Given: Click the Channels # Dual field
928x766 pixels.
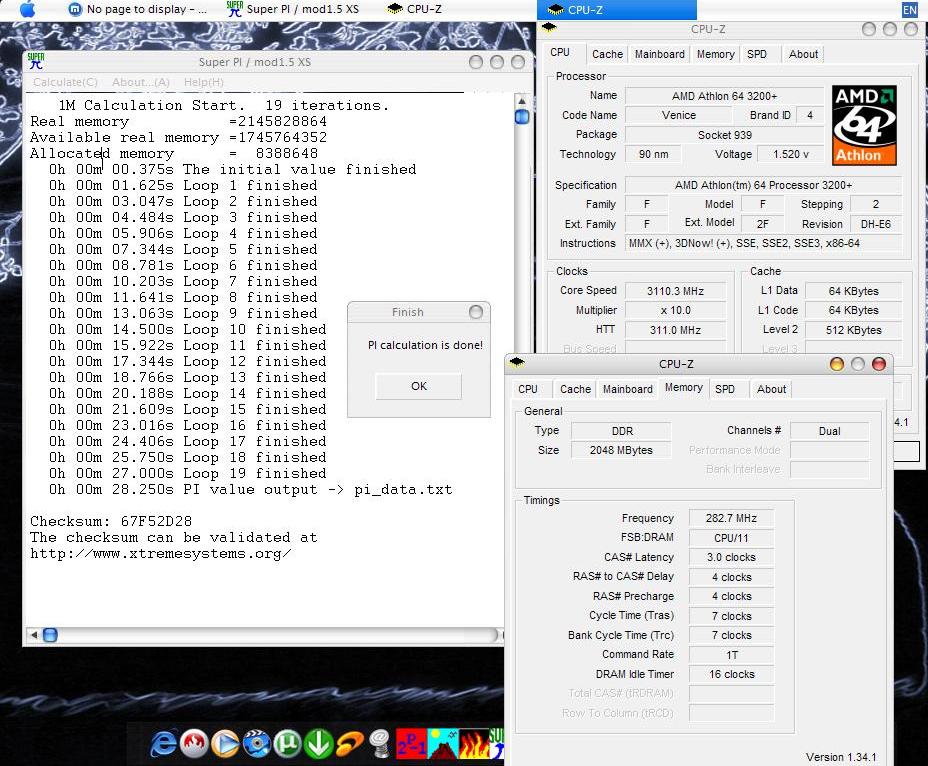Looking at the screenshot, I should [829, 431].
